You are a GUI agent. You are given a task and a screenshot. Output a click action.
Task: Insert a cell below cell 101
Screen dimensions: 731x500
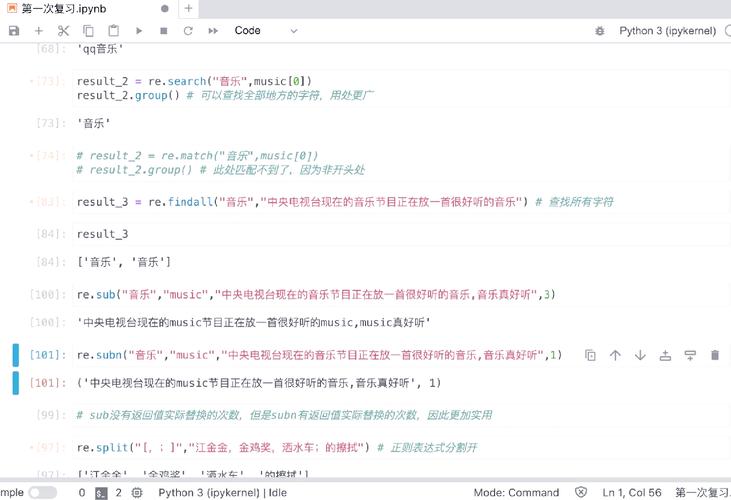[x=690, y=356]
